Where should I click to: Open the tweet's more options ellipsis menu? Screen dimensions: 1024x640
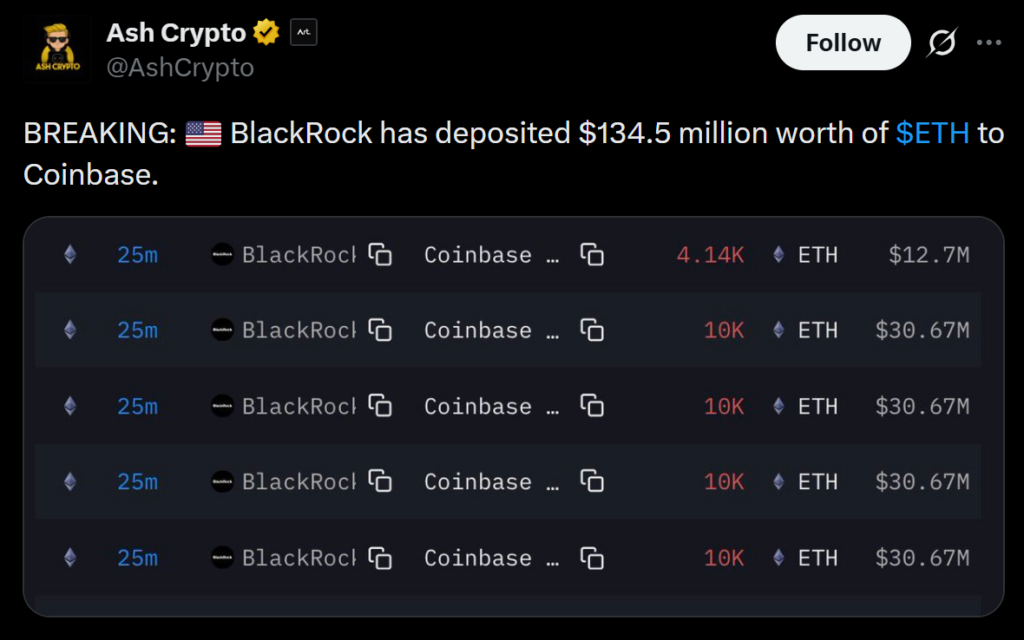tap(989, 43)
